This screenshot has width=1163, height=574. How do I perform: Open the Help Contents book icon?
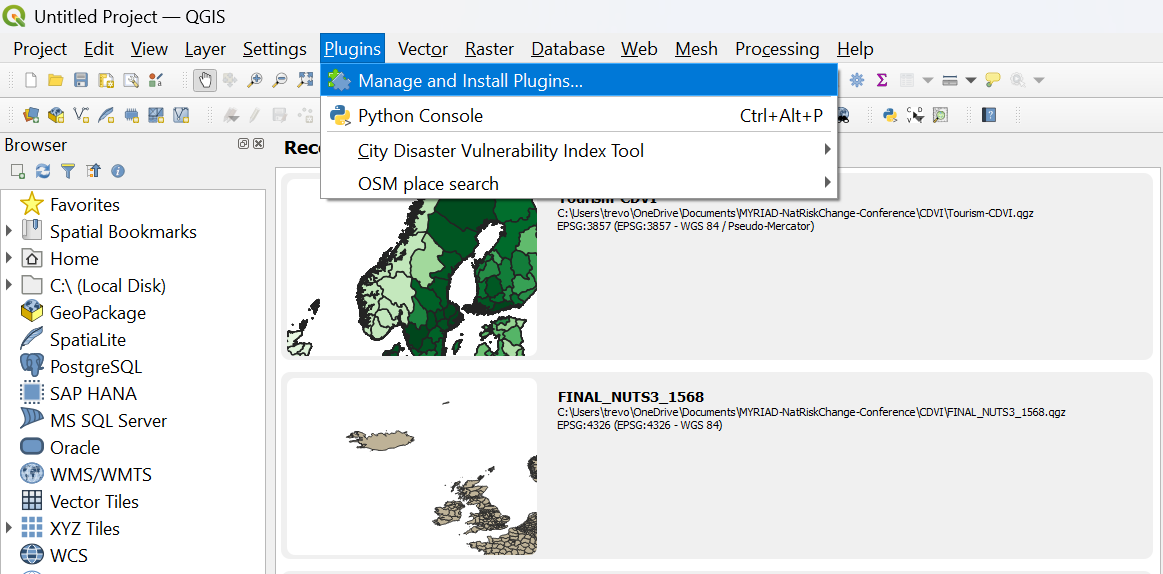(x=989, y=115)
